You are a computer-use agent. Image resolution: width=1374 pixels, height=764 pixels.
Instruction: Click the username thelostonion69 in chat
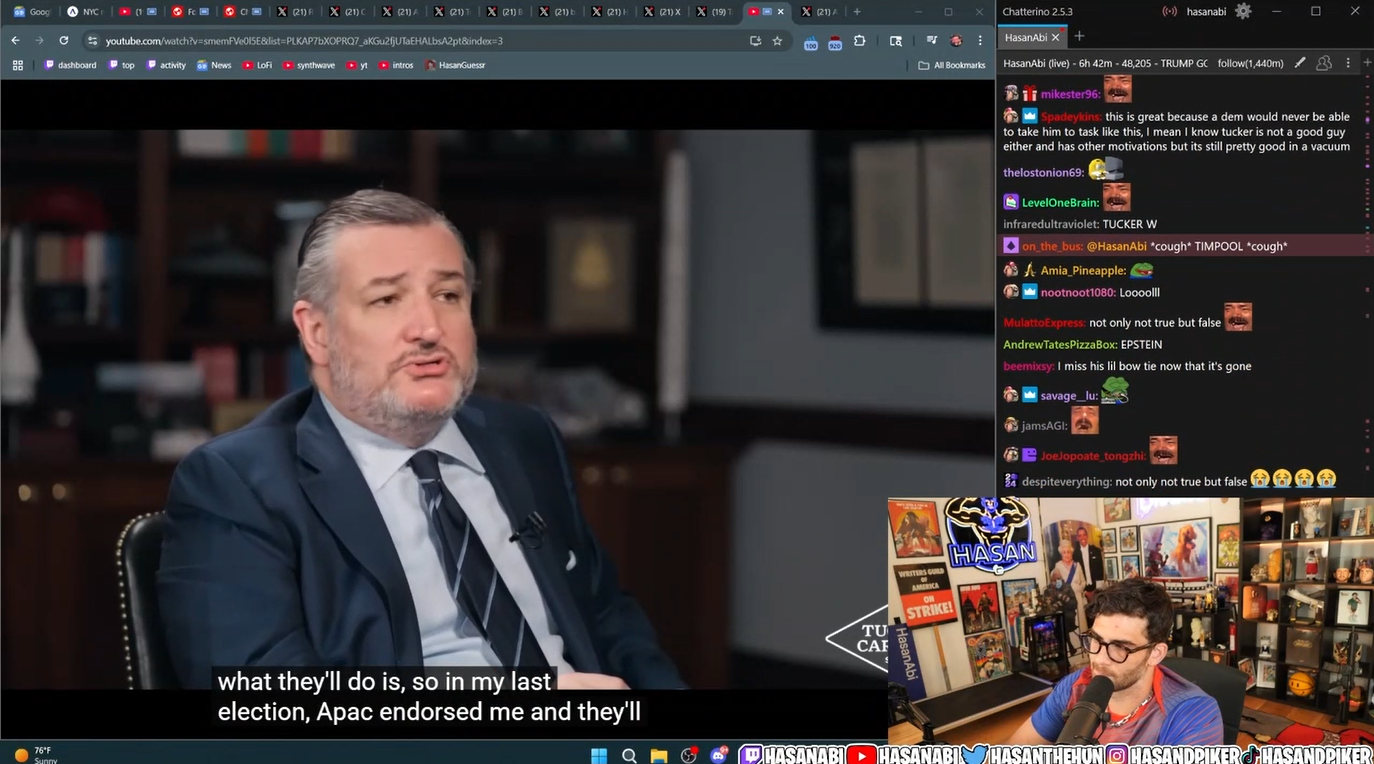(1043, 173)
